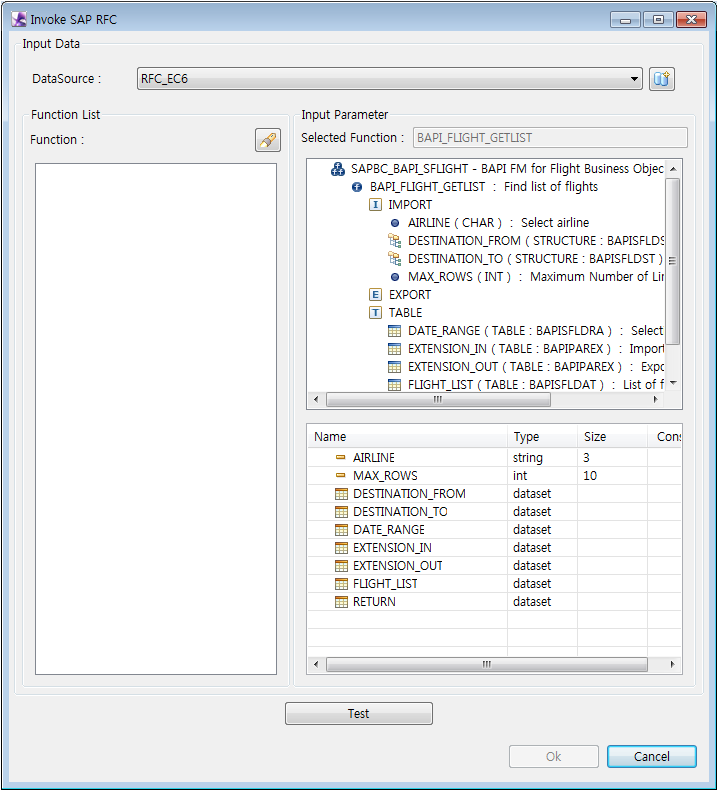Click the parameter grid's horizontal scrollbar
The height and width of the screenshot is (791, 718).
pos(487,665)
